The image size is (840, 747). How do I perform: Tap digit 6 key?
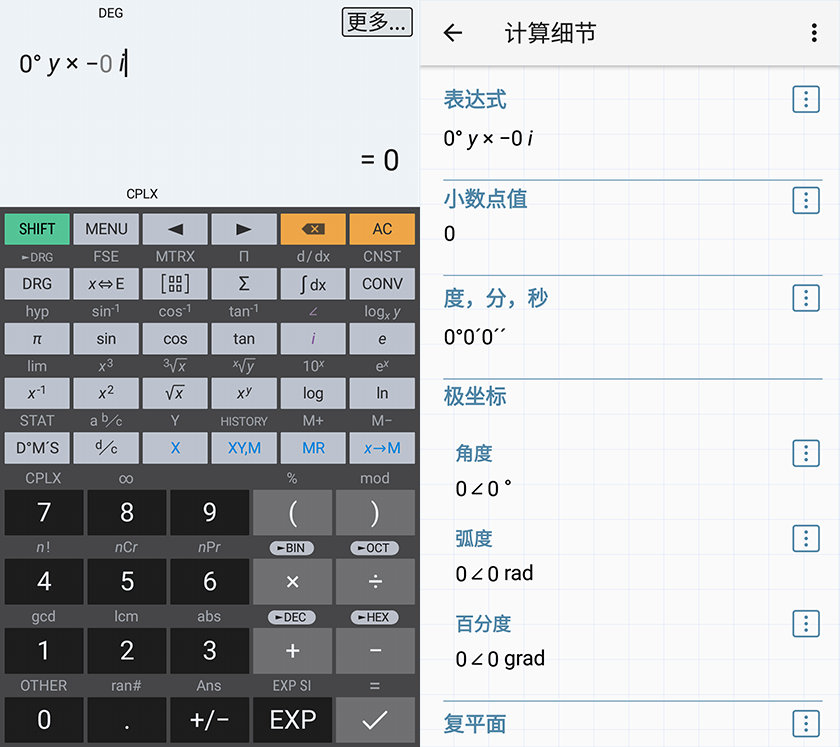[209, 581]
